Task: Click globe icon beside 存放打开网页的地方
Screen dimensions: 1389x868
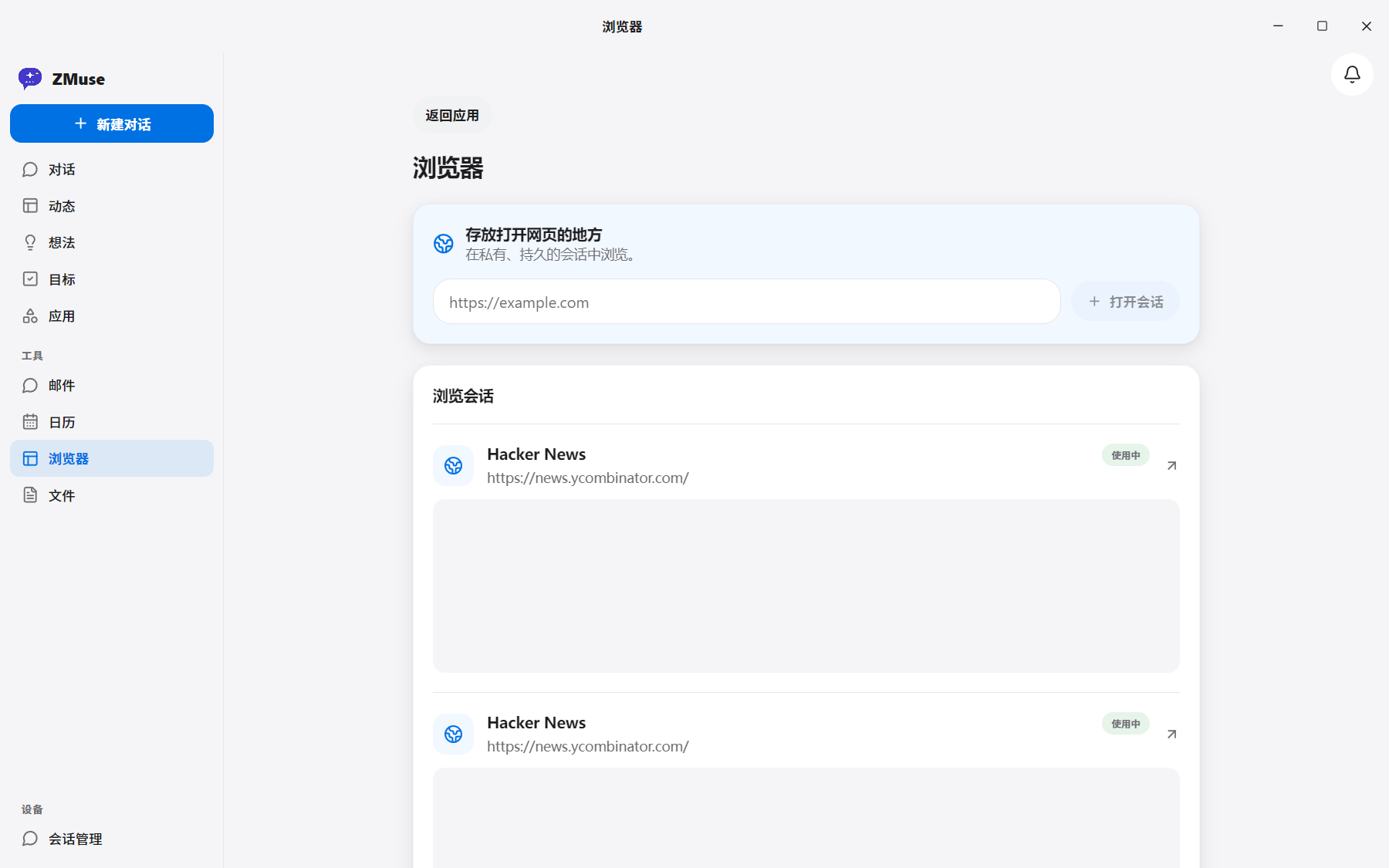Action: click(x=444, y=244)
